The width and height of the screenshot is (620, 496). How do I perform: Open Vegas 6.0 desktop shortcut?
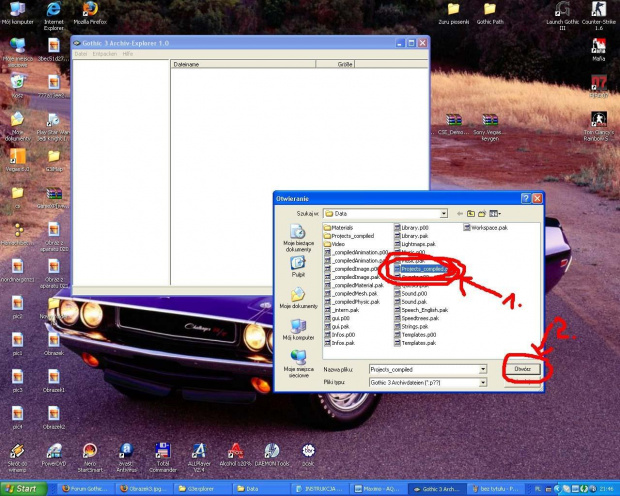click(x=17, y=160)
